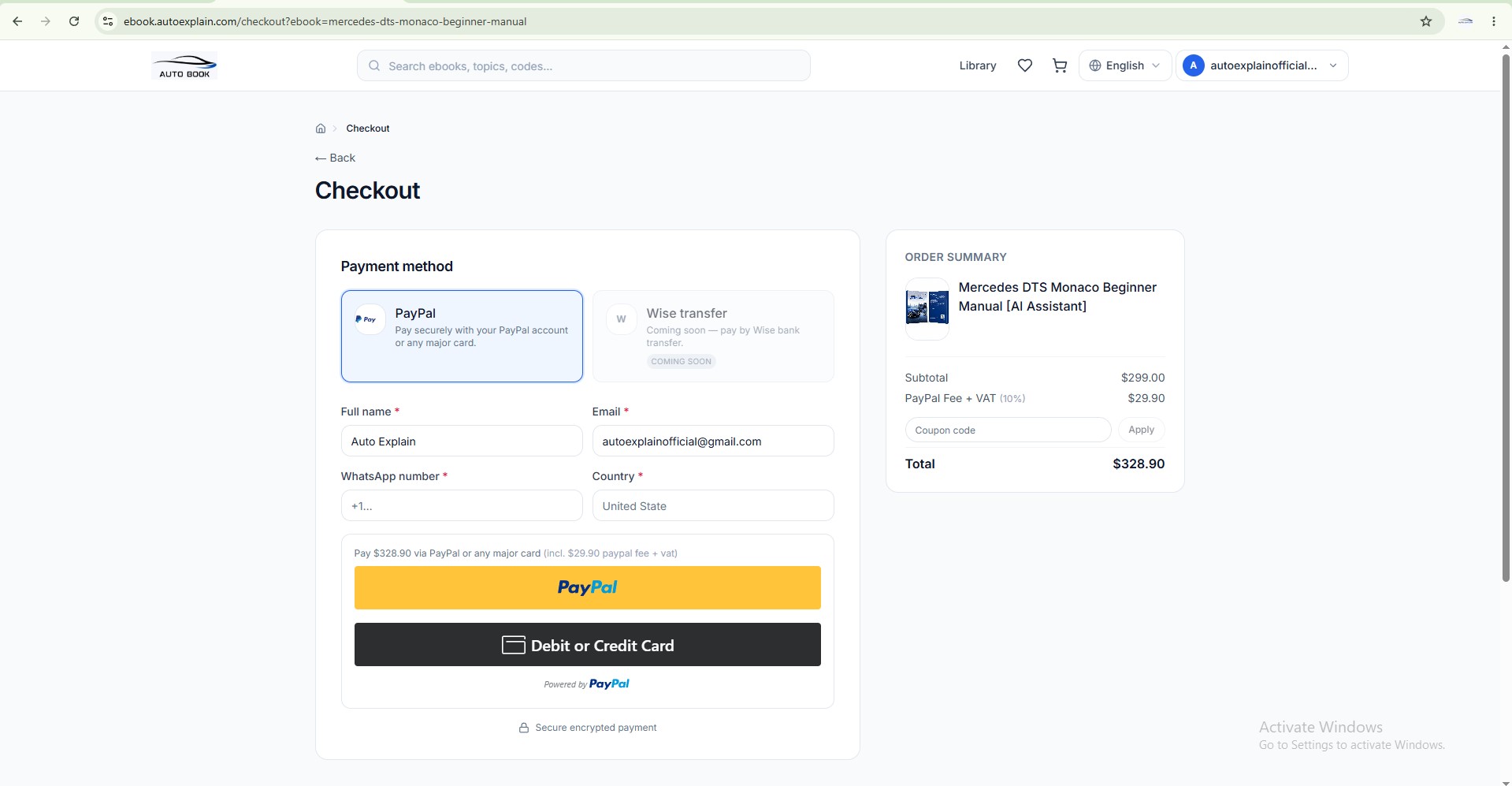Select the Wise transfer payment option
This screenshot has height=786, width=1512.
(x=713, y=336)
